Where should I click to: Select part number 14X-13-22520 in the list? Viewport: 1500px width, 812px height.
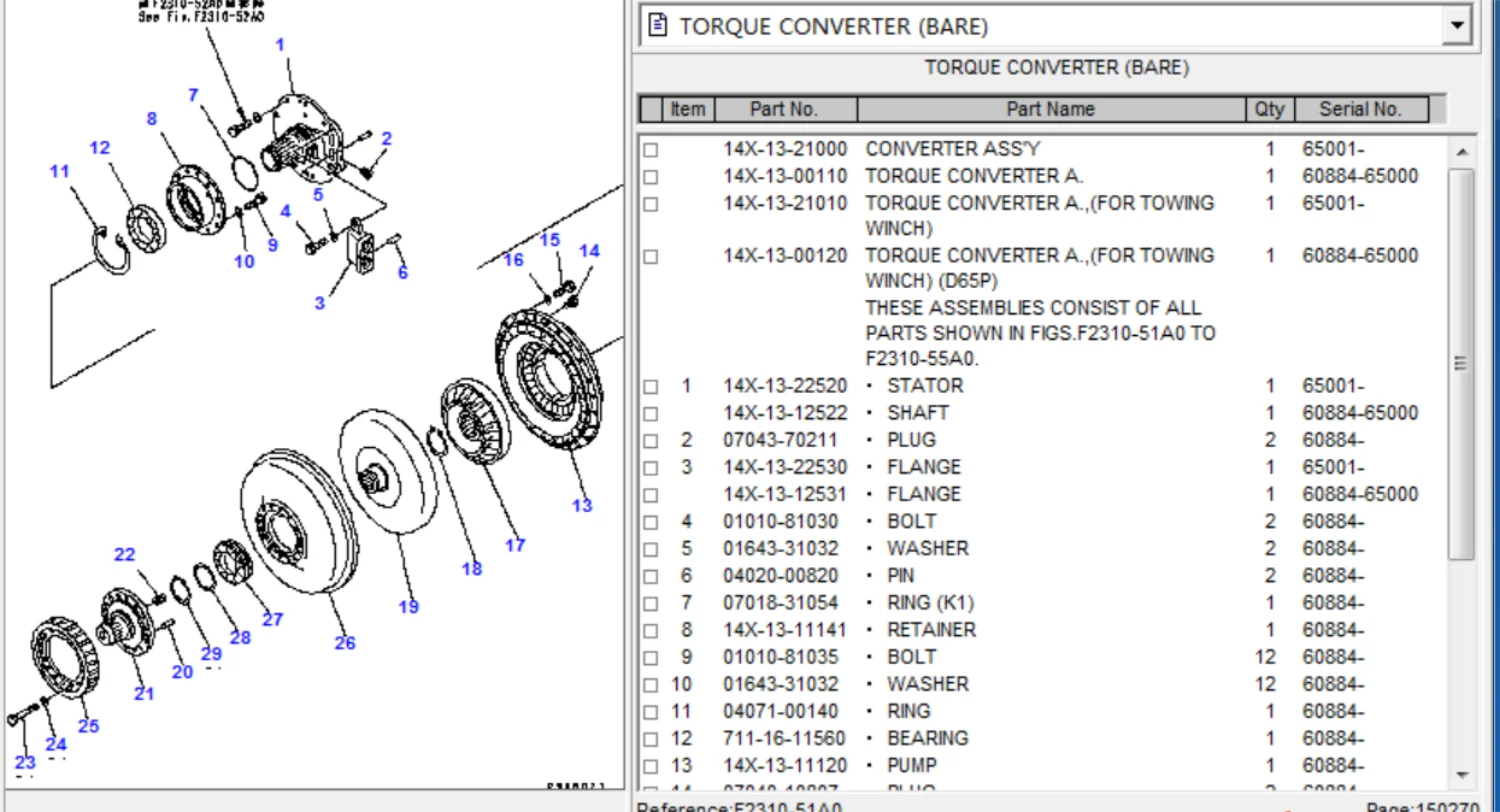click(786, 385)
